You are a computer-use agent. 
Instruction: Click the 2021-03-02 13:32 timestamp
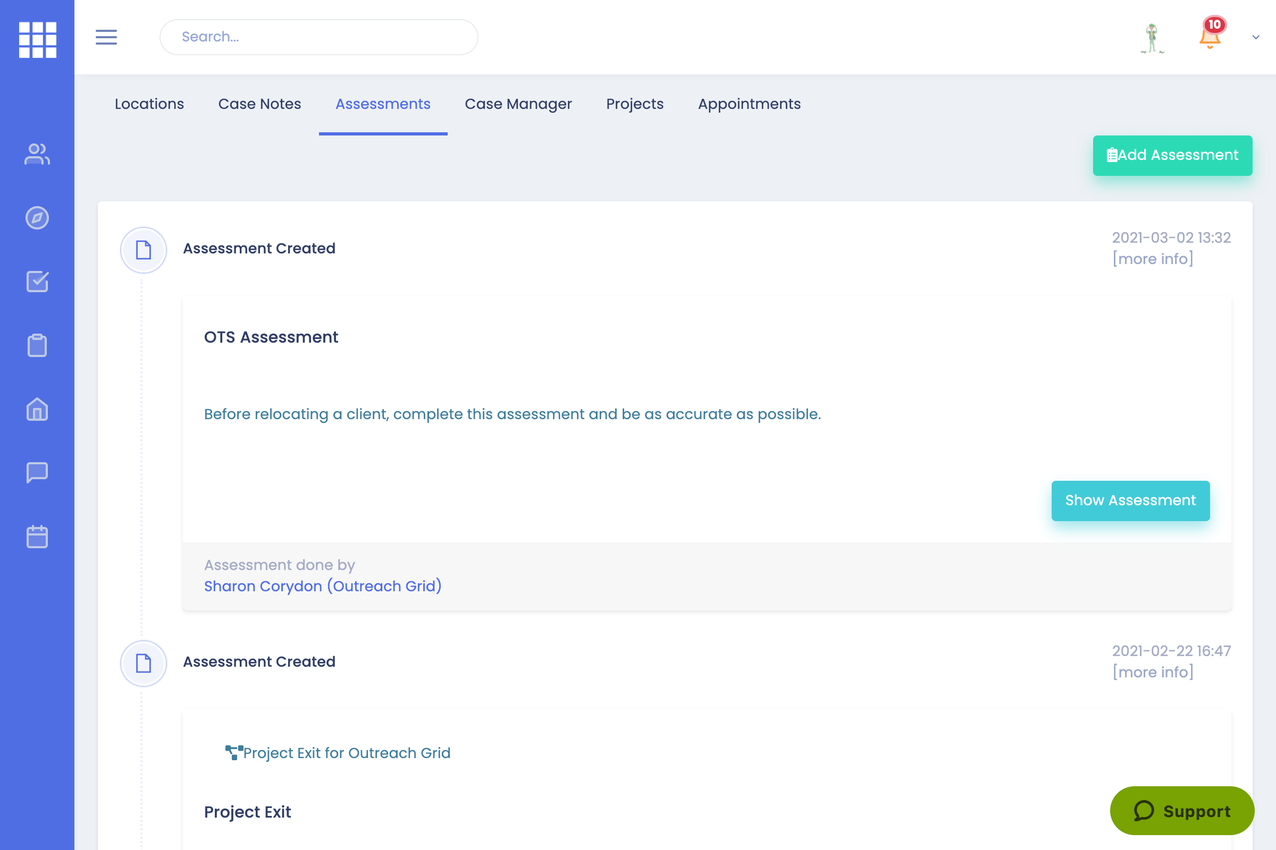(1171, 238)
